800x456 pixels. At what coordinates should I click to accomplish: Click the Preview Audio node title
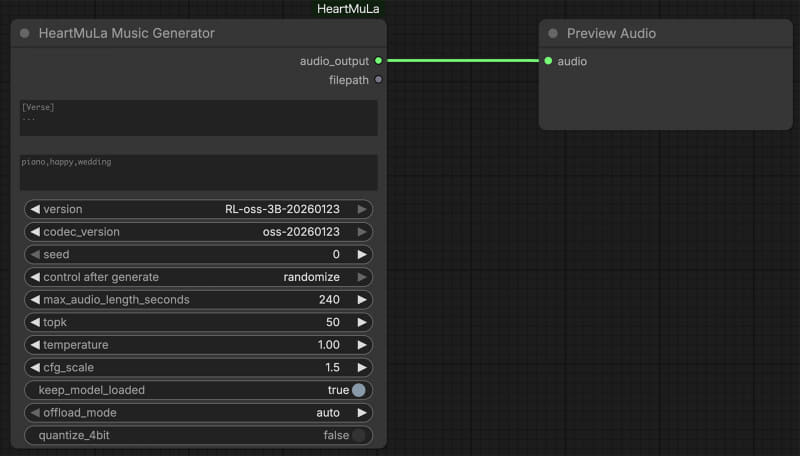point(611,34)
